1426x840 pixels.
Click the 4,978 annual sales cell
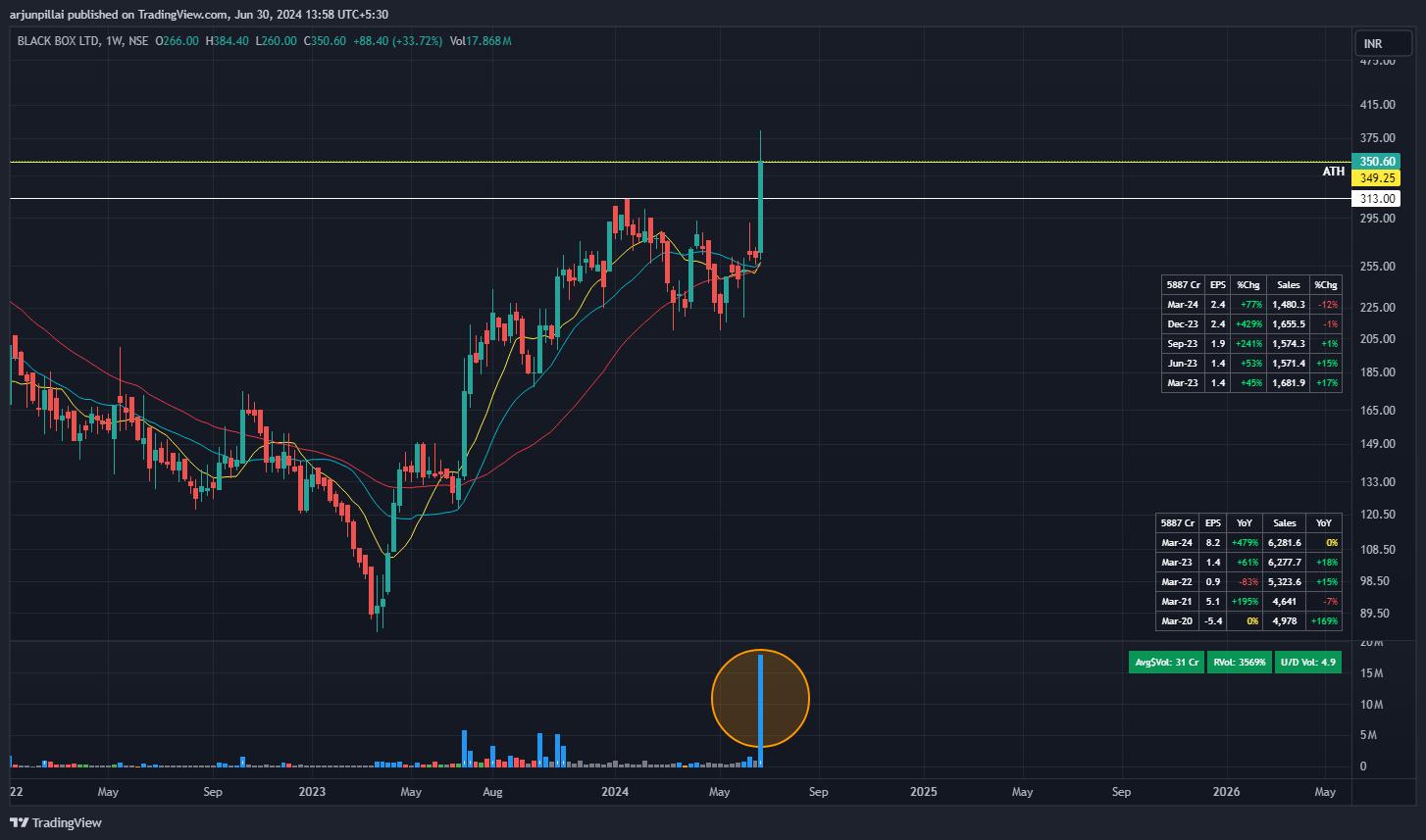[x=1284, y=621]
